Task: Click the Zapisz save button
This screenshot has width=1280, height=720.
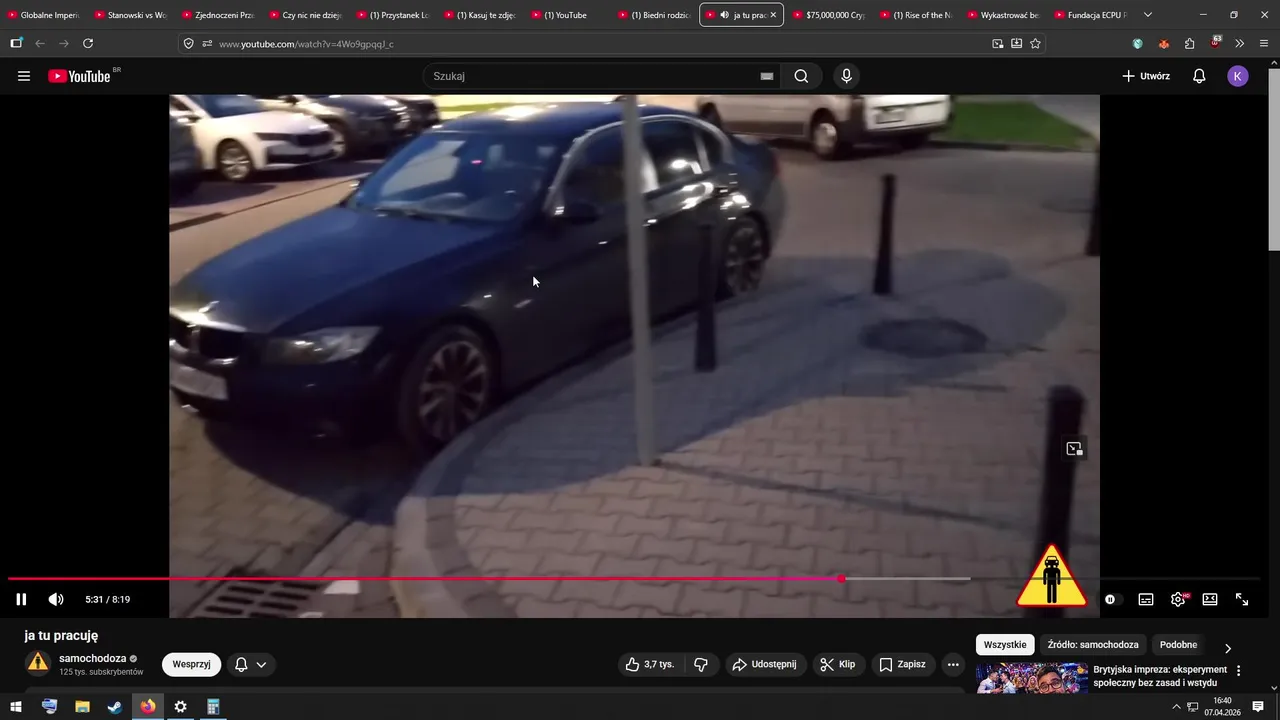Action: [902, 664]
